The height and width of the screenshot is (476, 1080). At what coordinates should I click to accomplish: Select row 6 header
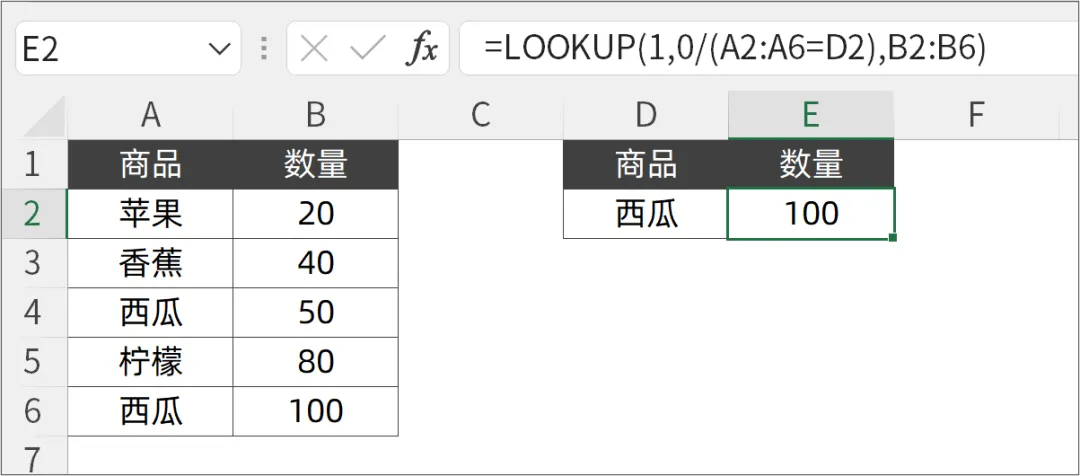(x=32, y=411)
